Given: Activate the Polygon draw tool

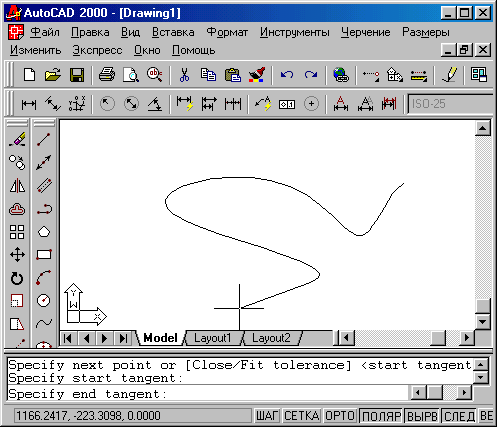Looking at the screenshot, I should point(44,232).
